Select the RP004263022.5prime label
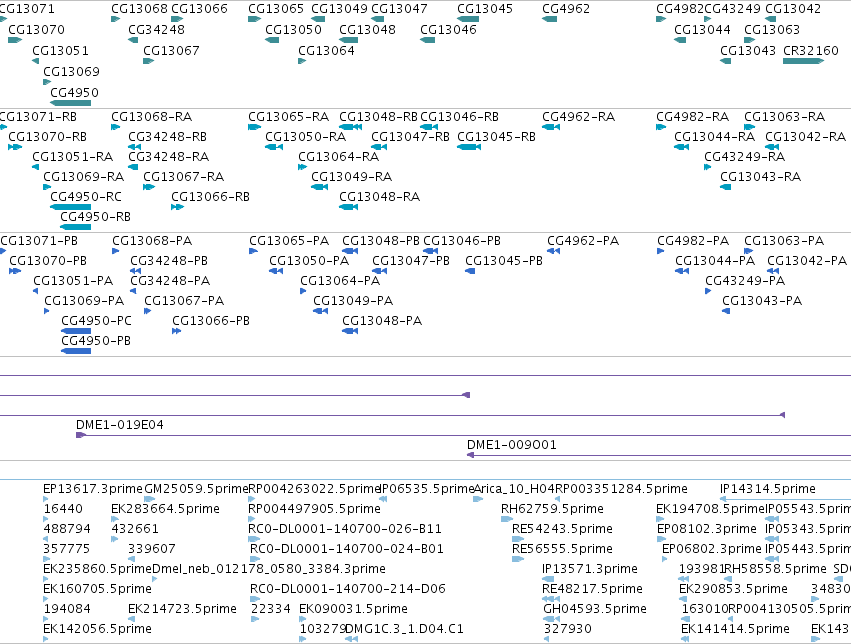Screen dimensions: 851x644 [314, 489]
